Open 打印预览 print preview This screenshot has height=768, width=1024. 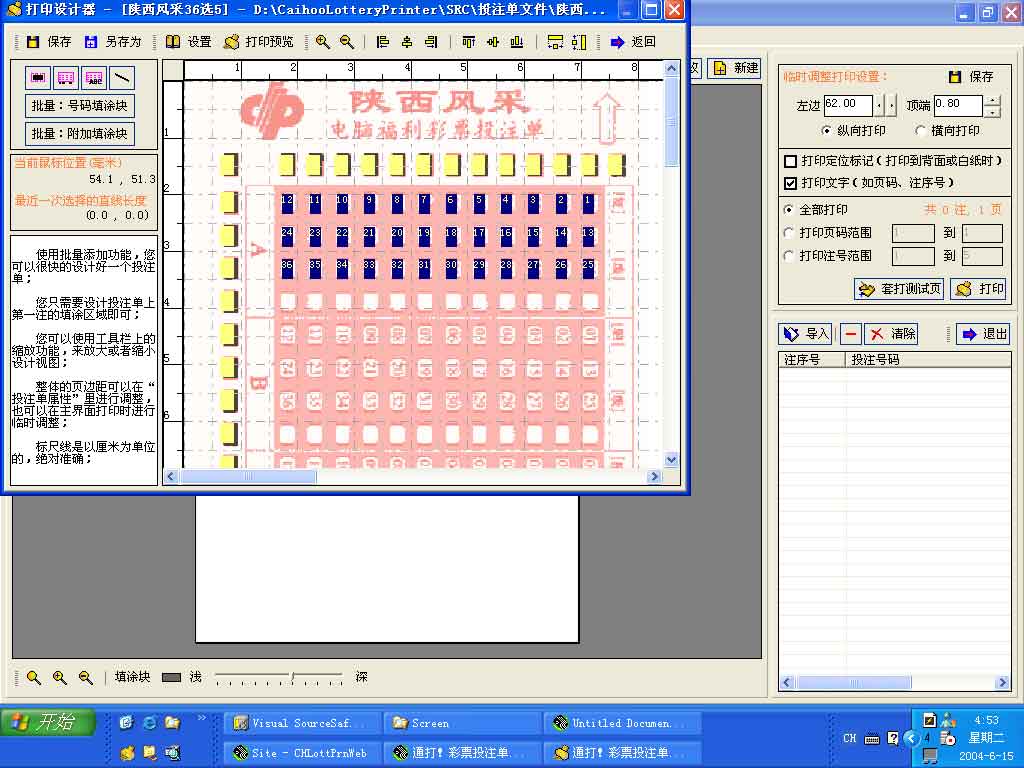pos(258,42)
